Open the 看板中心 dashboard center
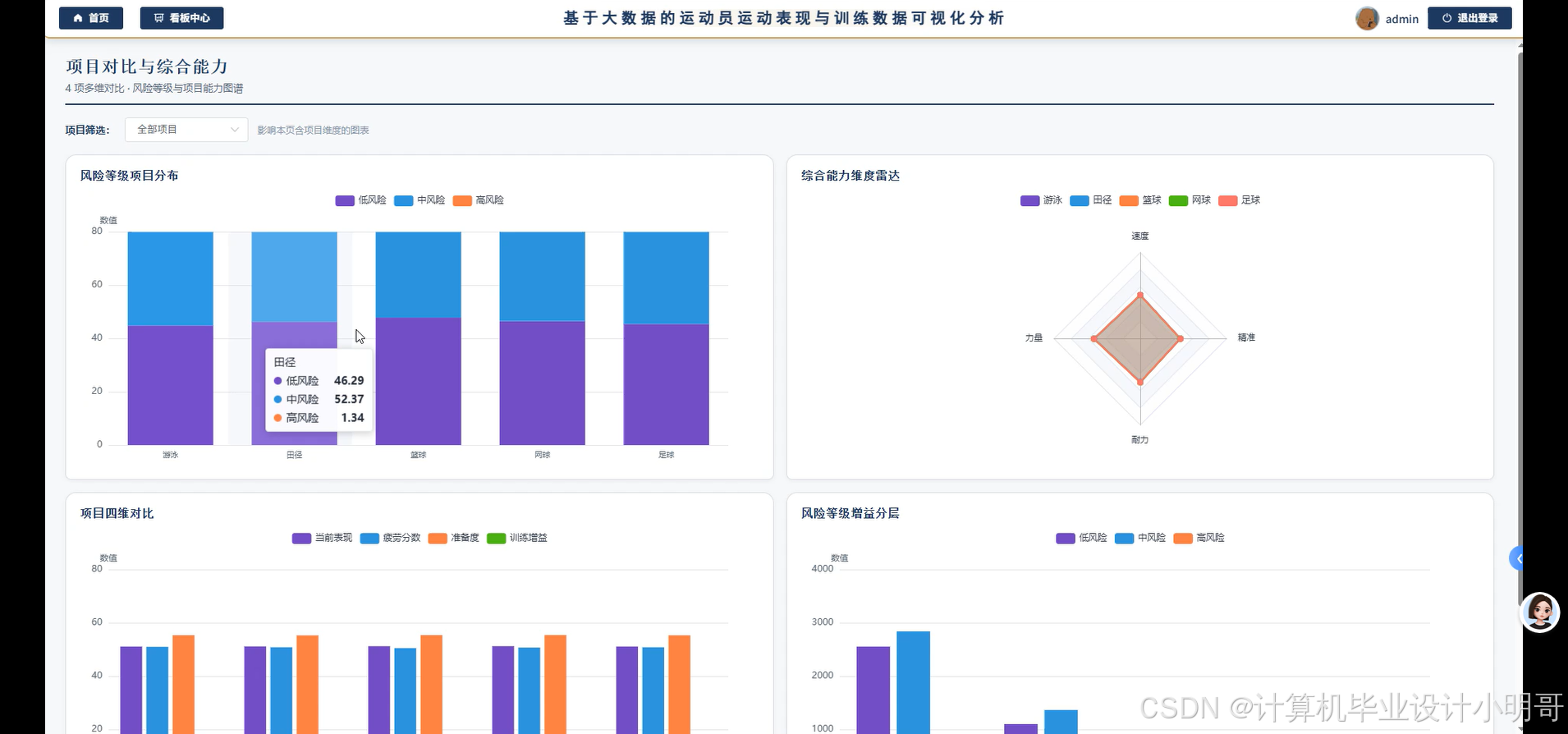 coord(181,18)
